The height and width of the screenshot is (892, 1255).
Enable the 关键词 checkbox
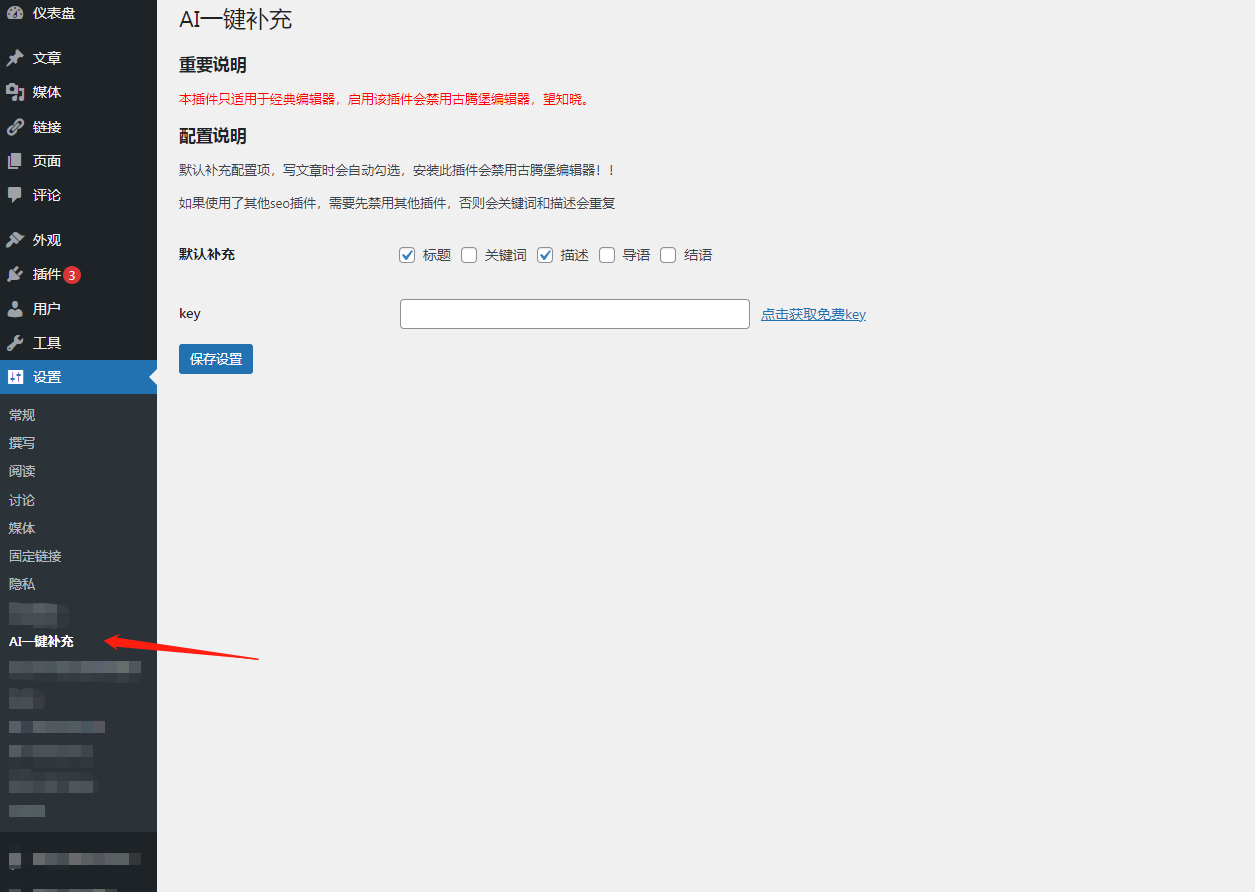[x=469, y=255]
